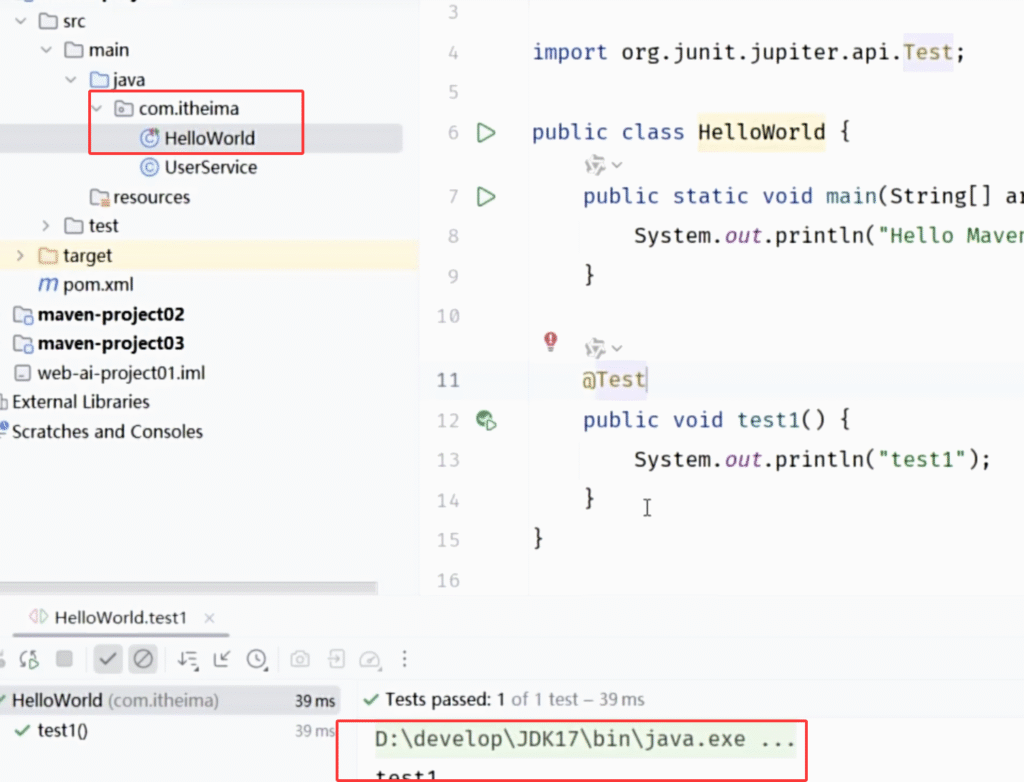
Task: Open the more options kebab menu in run toolbar
Action: point(404,659)
